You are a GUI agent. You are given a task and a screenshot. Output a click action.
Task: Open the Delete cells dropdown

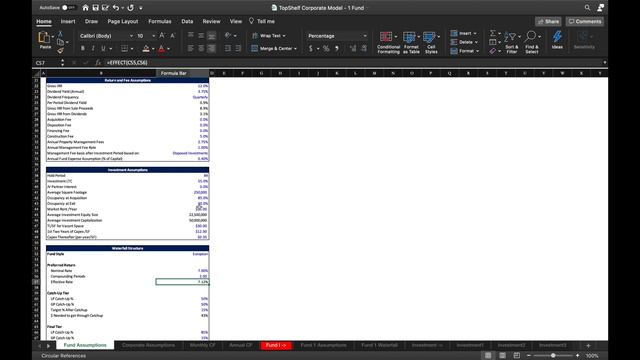coord(464,42)
